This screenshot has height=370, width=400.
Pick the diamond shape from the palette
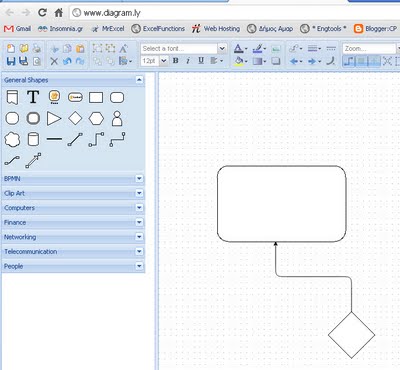(75, 118)
